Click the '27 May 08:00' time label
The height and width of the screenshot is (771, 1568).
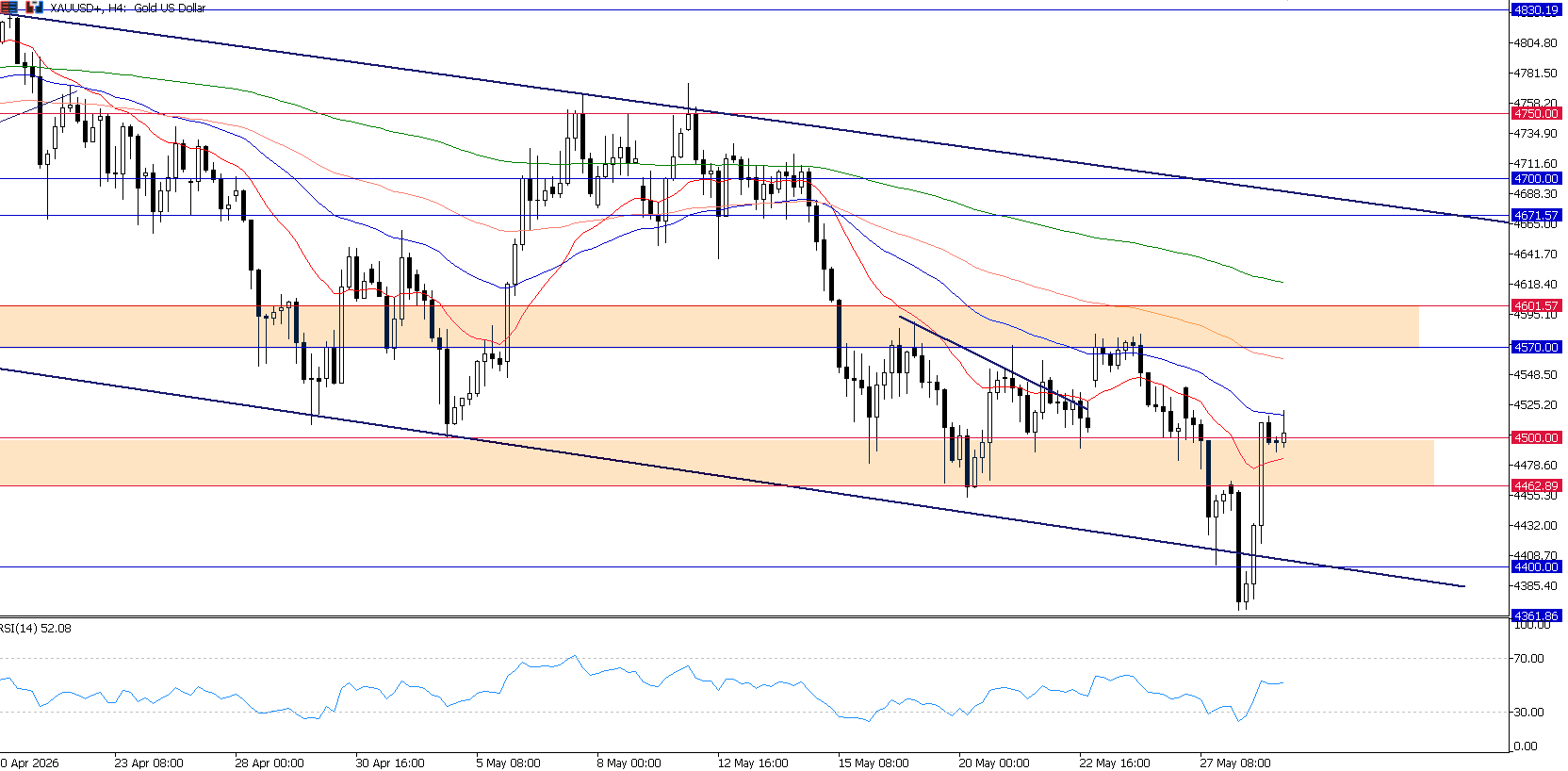pos(1235,763)
